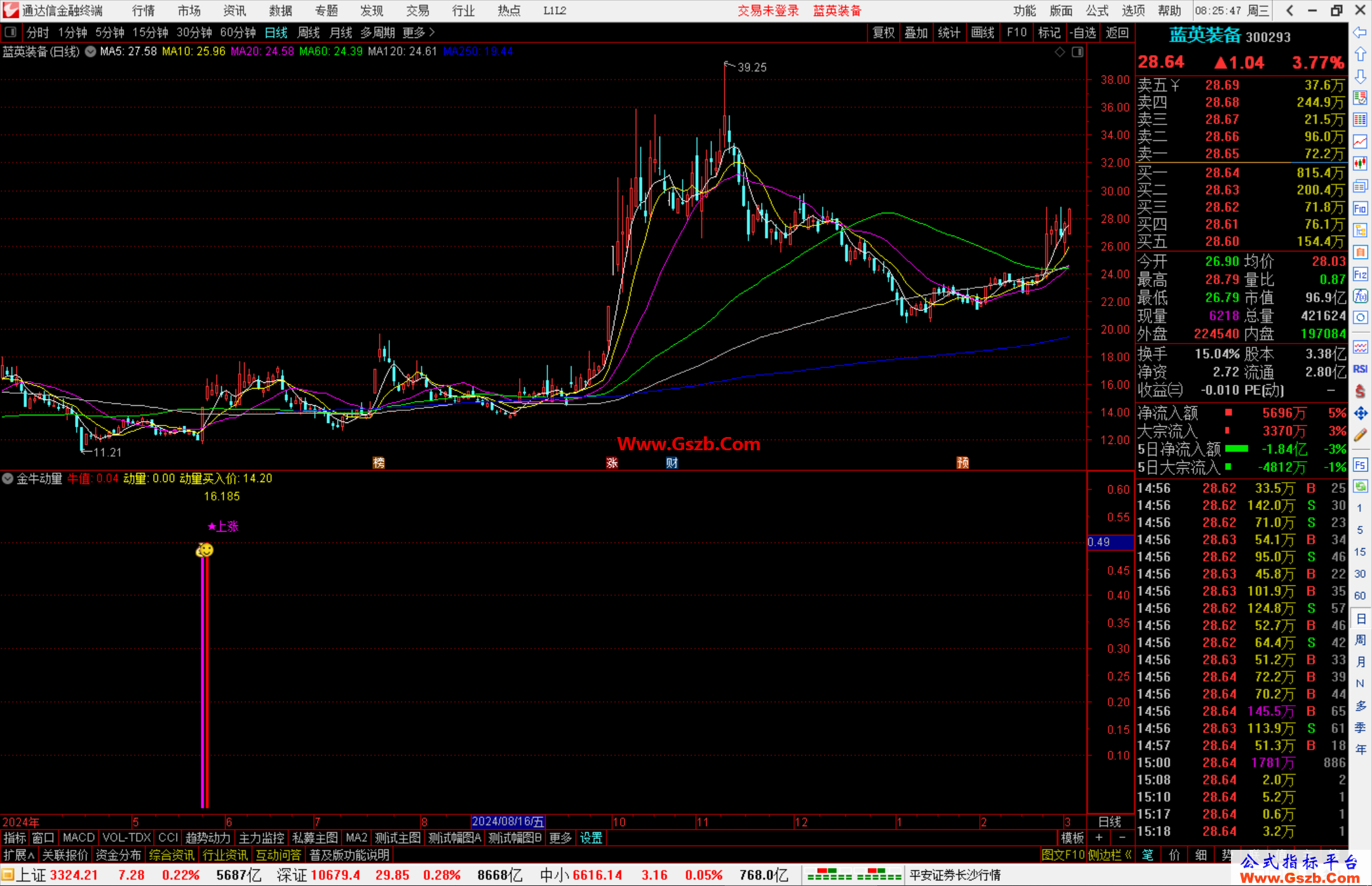Collapse the 侧边栏 sidebar panel

[x=1110, y=855]
